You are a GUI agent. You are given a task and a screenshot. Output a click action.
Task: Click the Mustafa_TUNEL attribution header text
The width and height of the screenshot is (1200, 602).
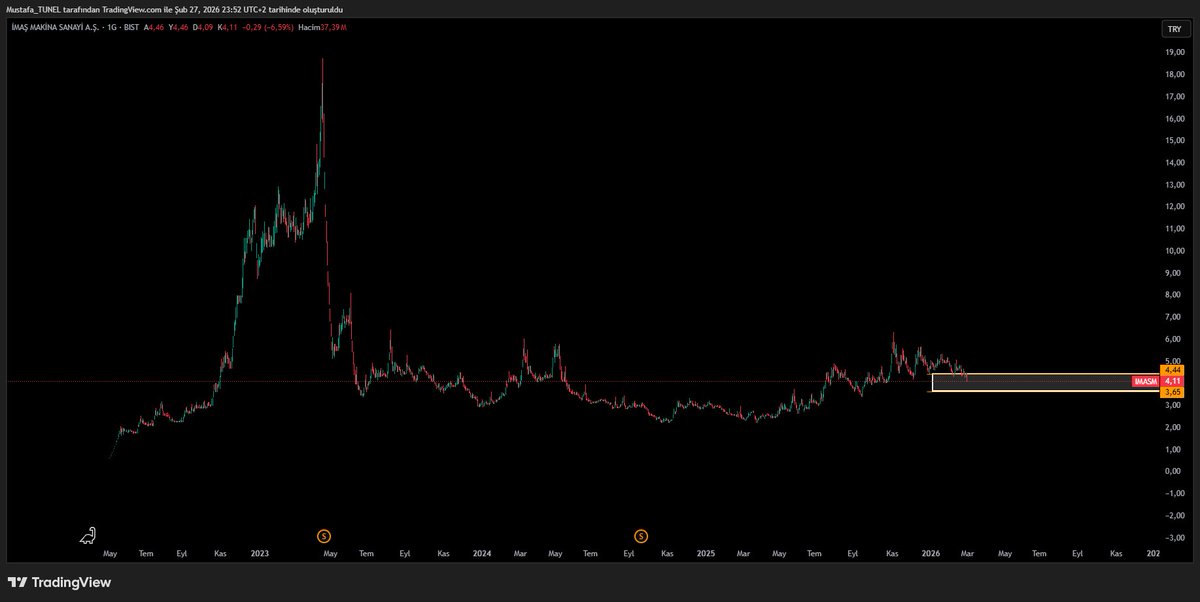[x=175, y=9]
